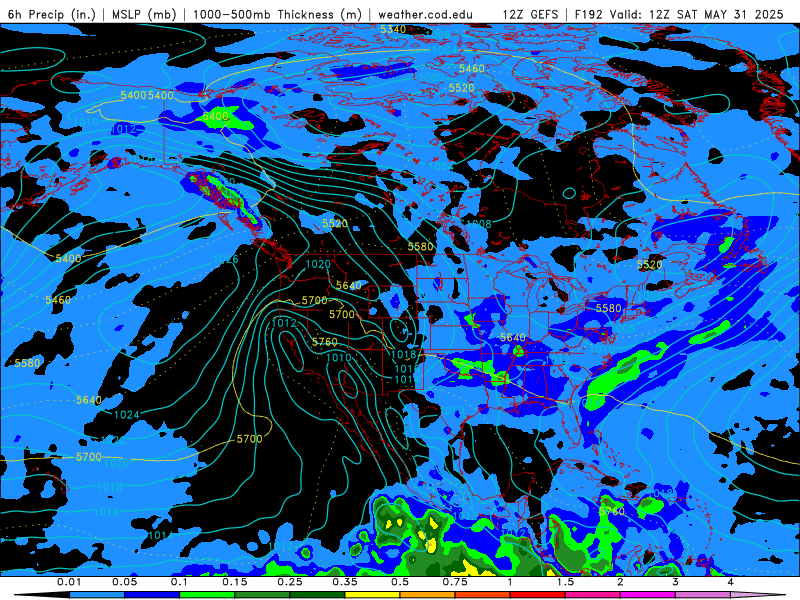Click the 'MSLP (mb)' header label

[144, 14]
